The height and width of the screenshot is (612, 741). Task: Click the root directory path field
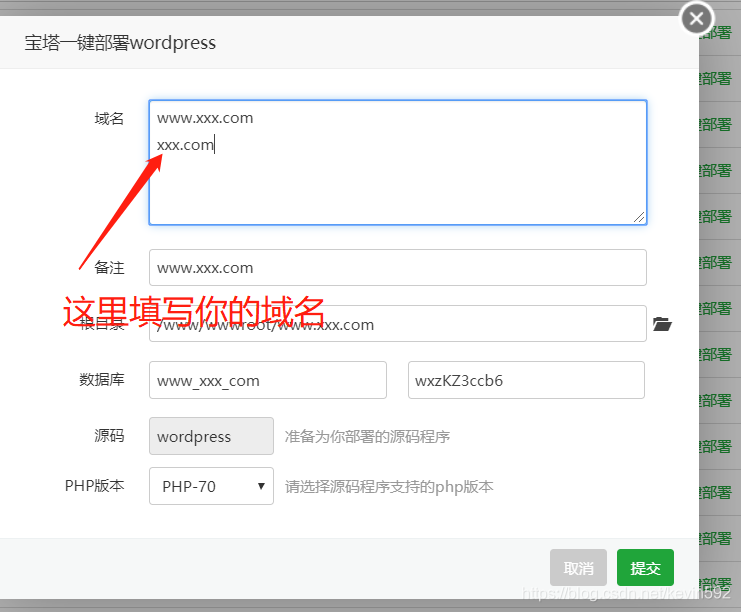click(x=398, y=324)
